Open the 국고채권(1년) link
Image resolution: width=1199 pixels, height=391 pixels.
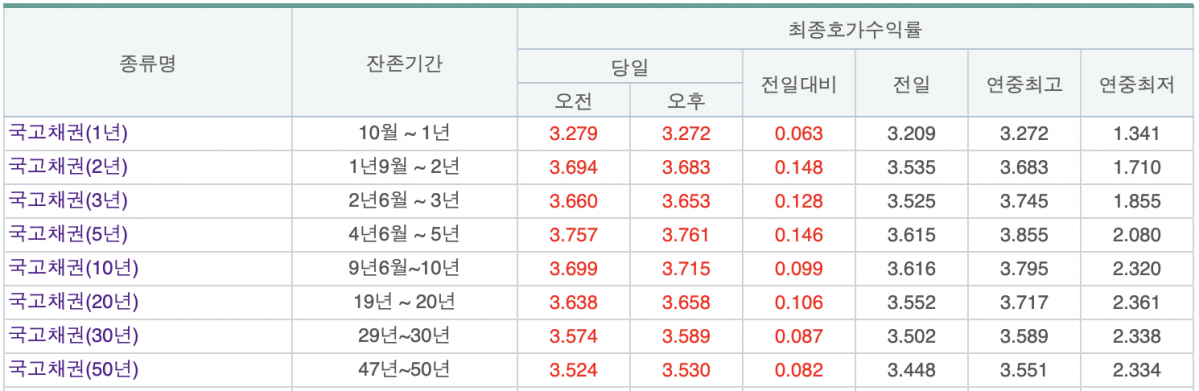click(x=67, y=134)
